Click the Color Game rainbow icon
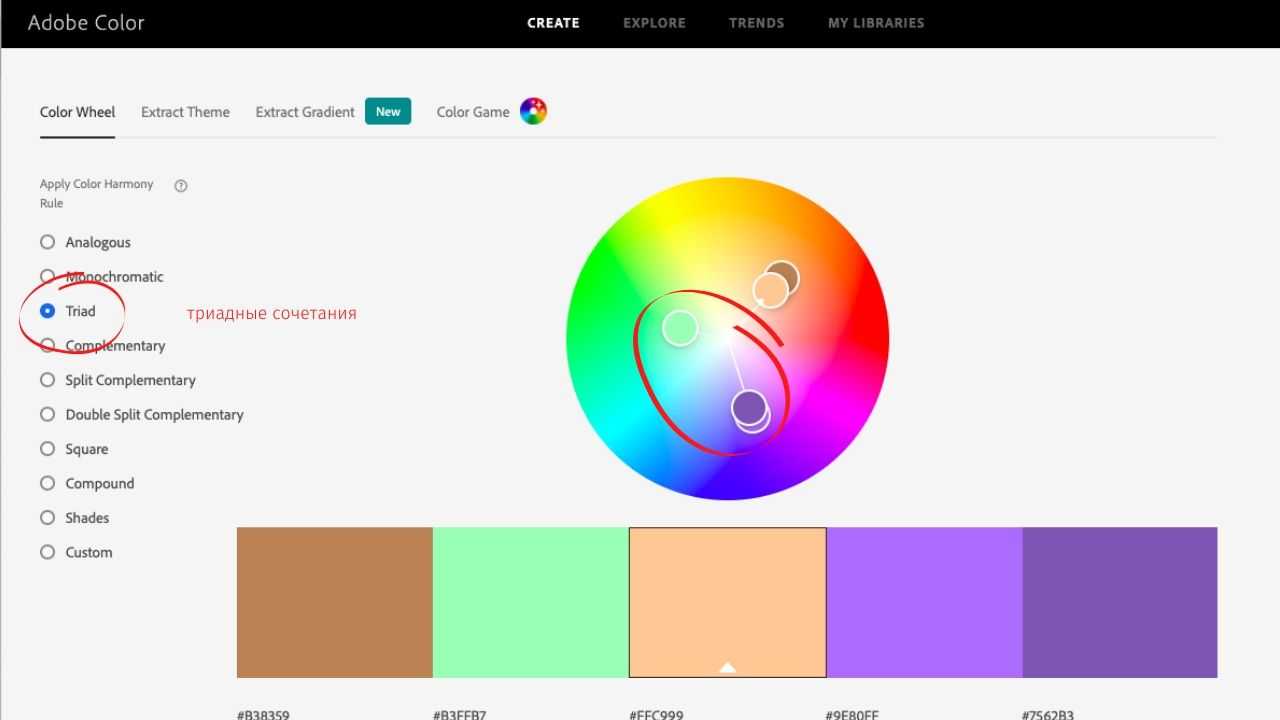Screen dimensions: 1280x720 [x=533, y=112]
